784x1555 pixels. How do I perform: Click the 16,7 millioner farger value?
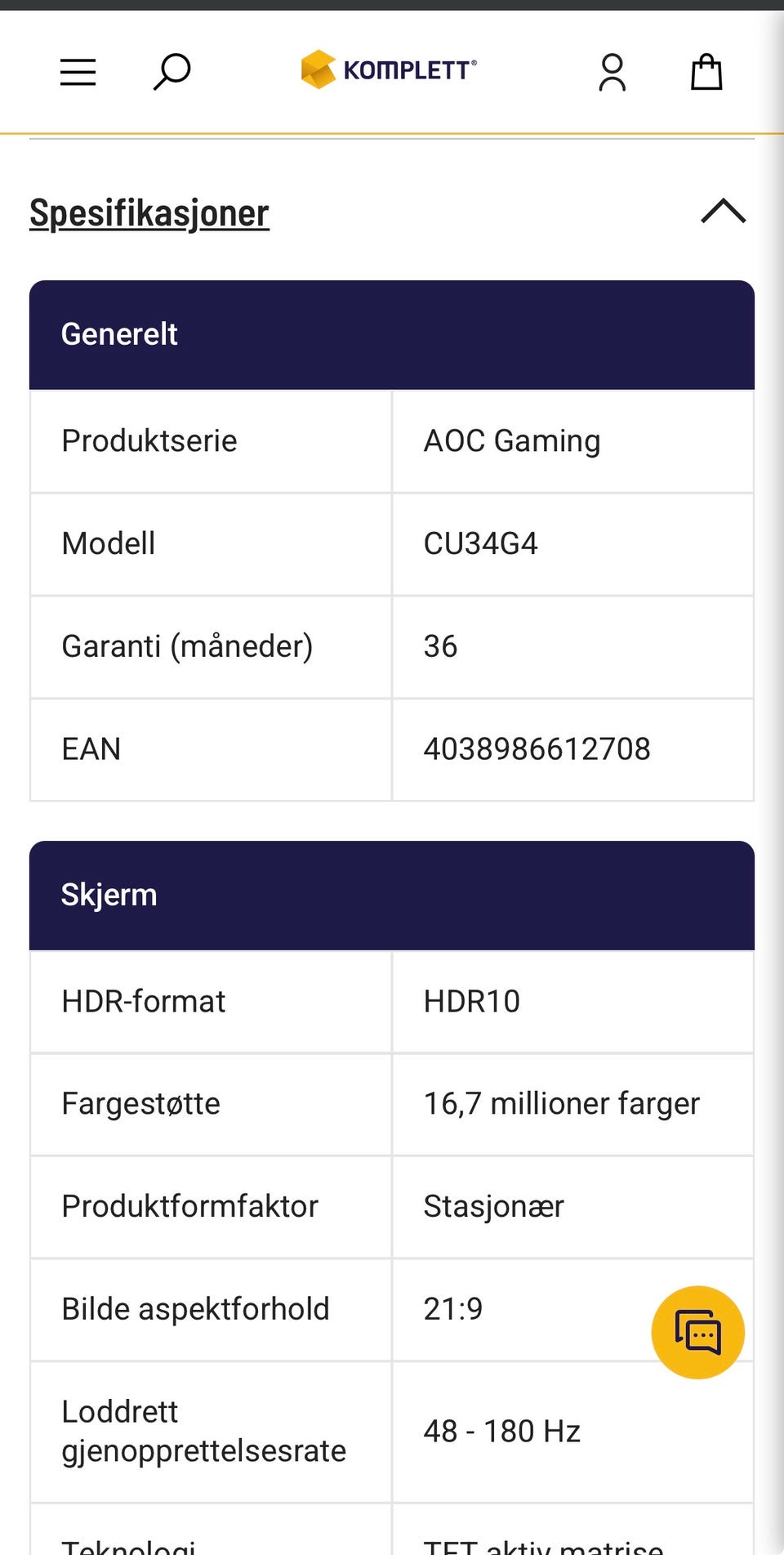pos(561,1104)
